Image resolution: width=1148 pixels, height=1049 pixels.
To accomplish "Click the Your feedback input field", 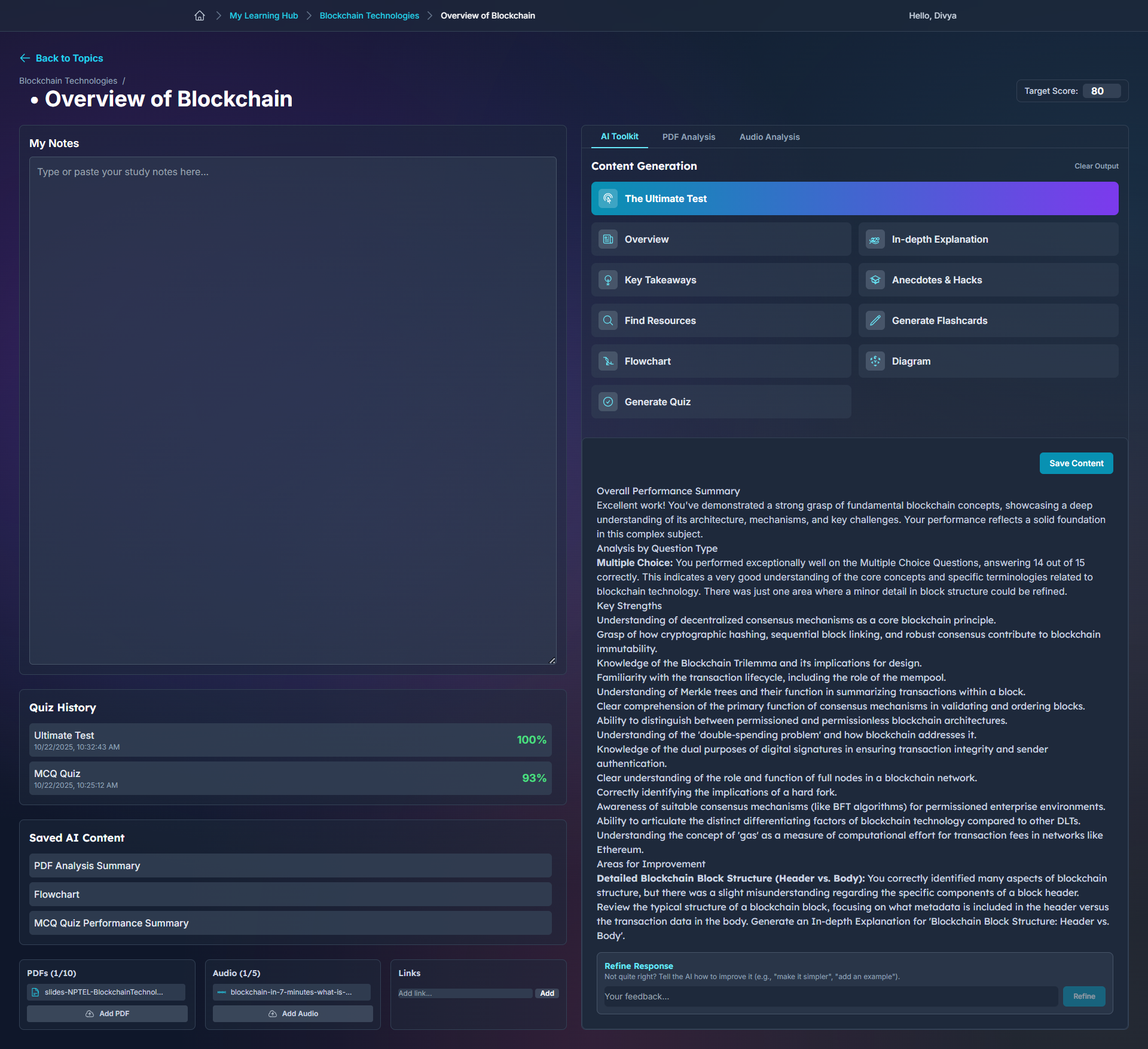I will (x=830, y=996).
